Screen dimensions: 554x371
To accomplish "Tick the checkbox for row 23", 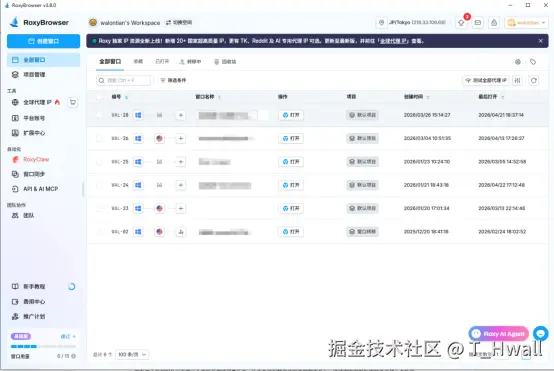I will pyautogui.click(x=99, y=208).
